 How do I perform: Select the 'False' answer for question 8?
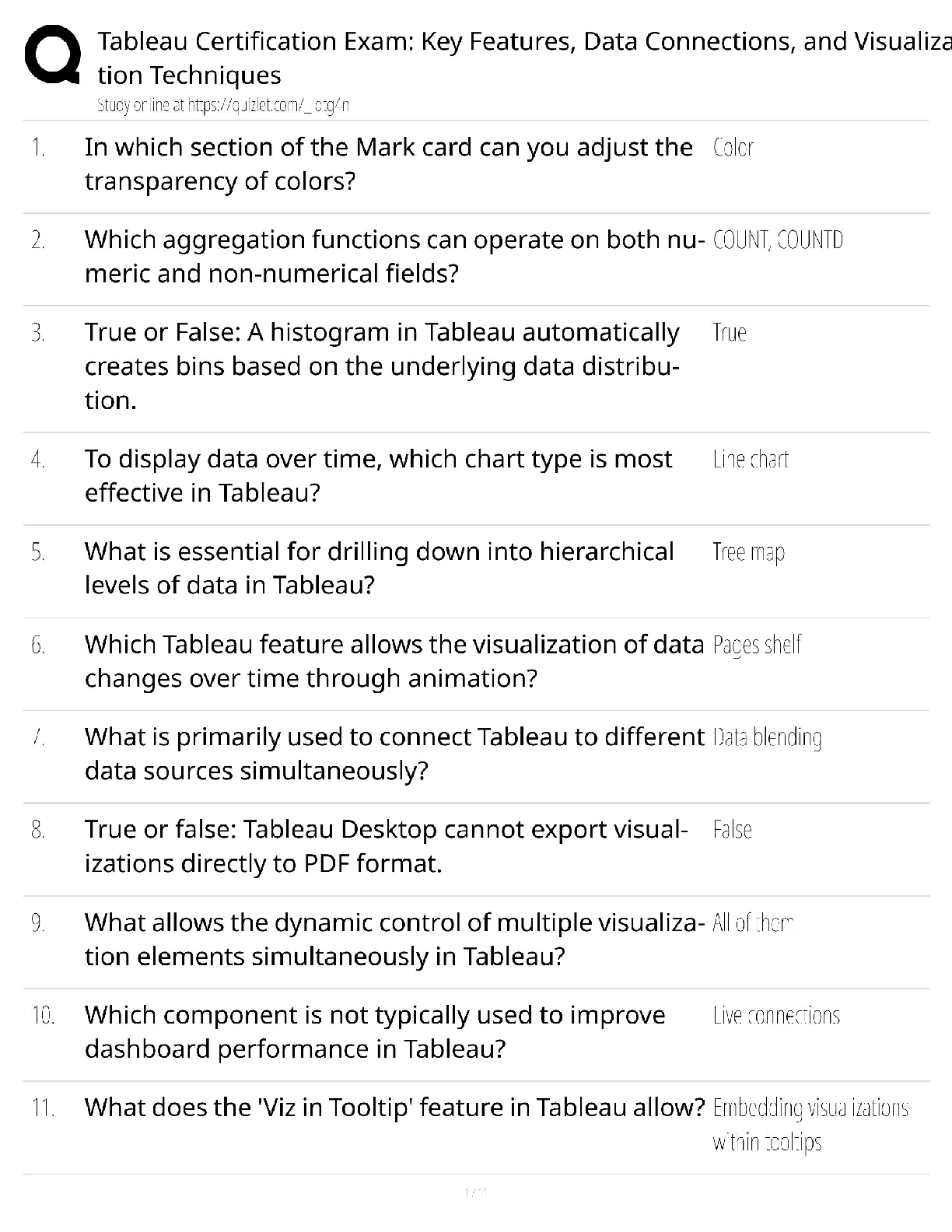click(x=732, y=830)
